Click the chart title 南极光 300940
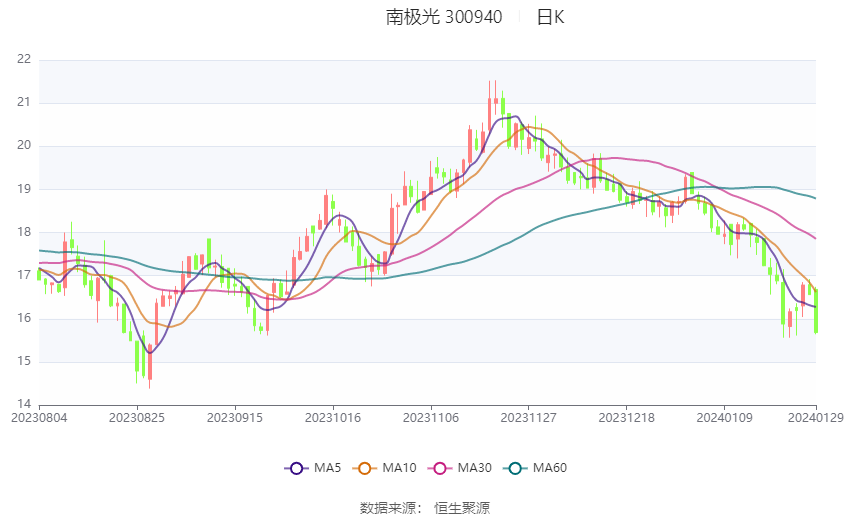The height and width of the screenshot is (516, 850). click(444, 17)
